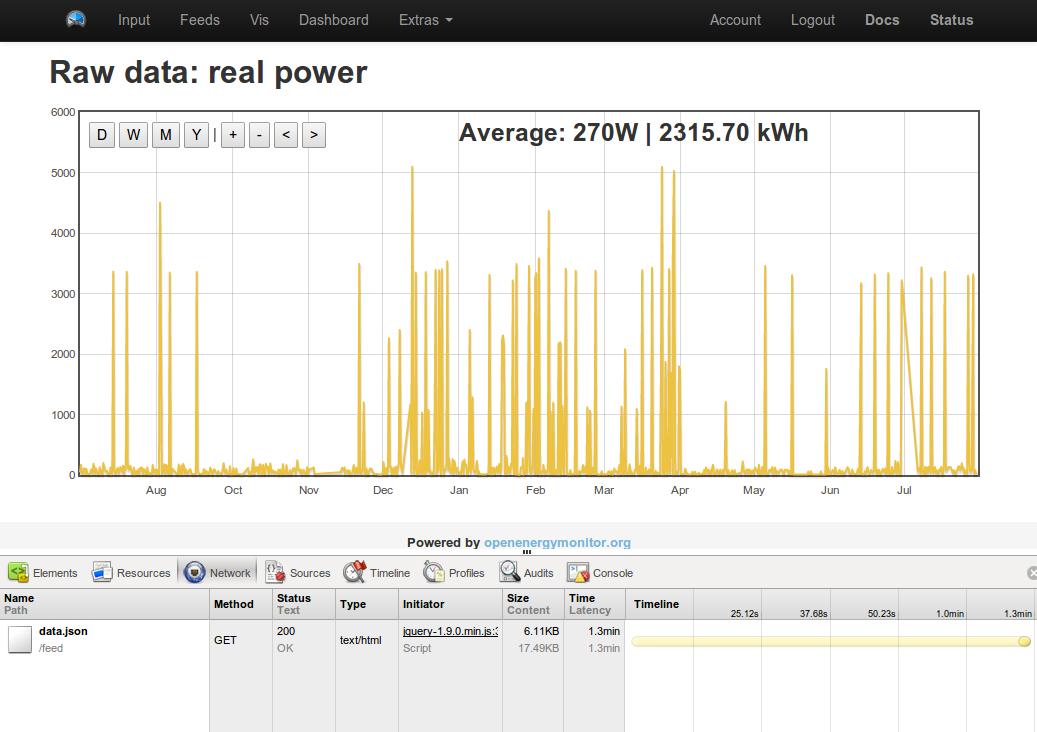Open the Sources panel icon
This screenshot has width=1037, height=732.
(274, 573)
